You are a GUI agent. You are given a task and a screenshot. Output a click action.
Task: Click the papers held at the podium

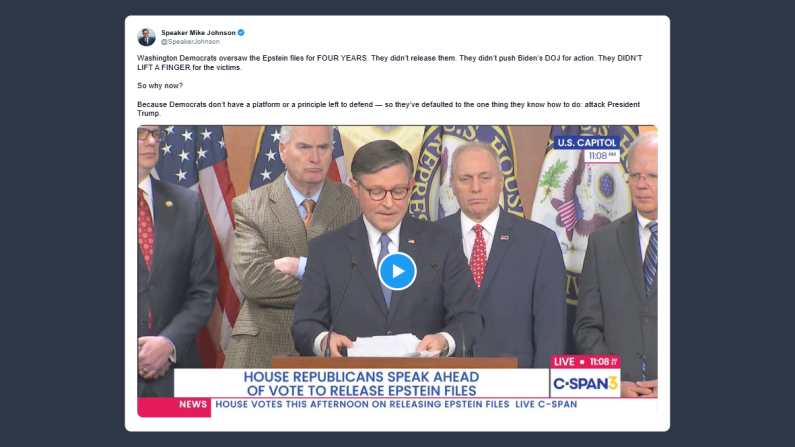385,344
